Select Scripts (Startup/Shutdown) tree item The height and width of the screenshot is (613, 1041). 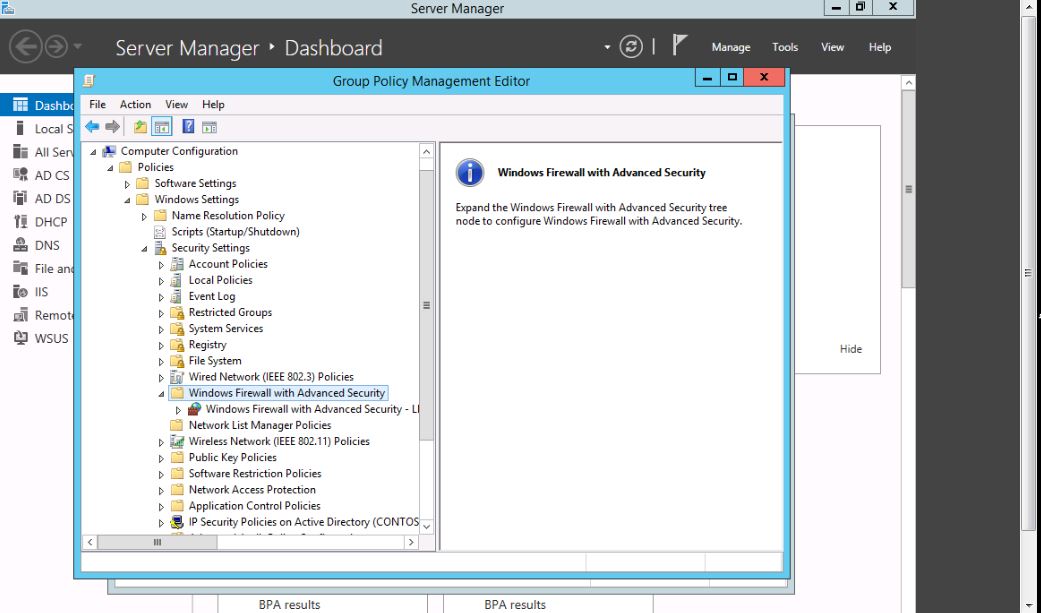pyautogui.click(x=235, y=232)
